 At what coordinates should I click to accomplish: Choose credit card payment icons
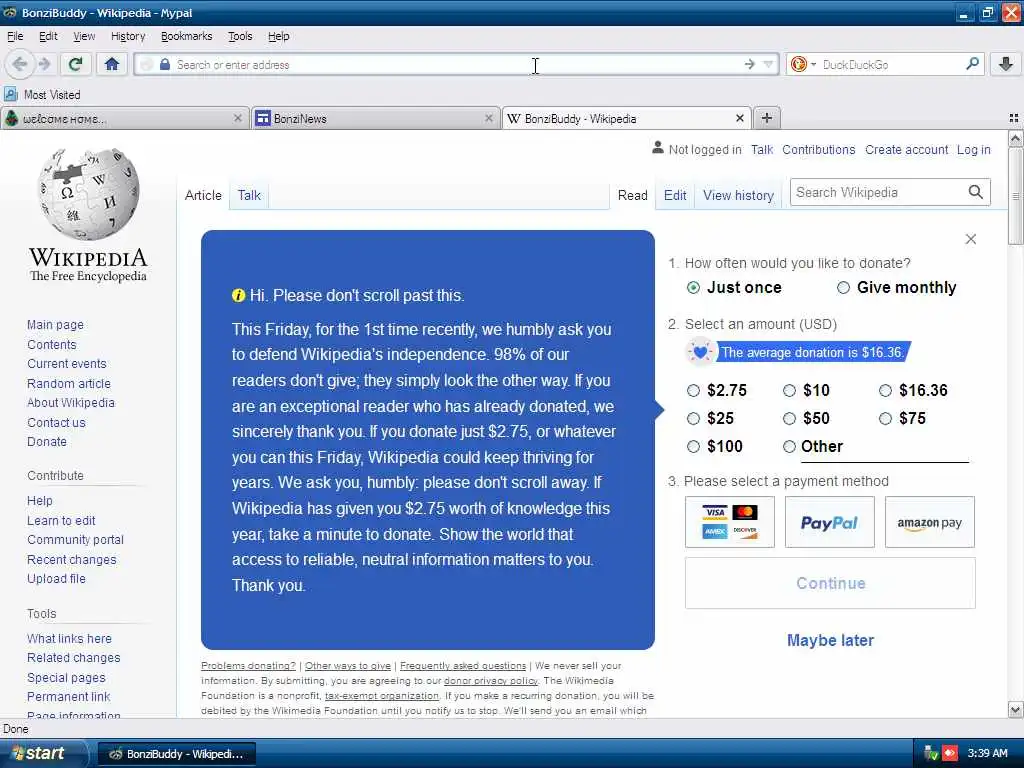tap(729, 522)
